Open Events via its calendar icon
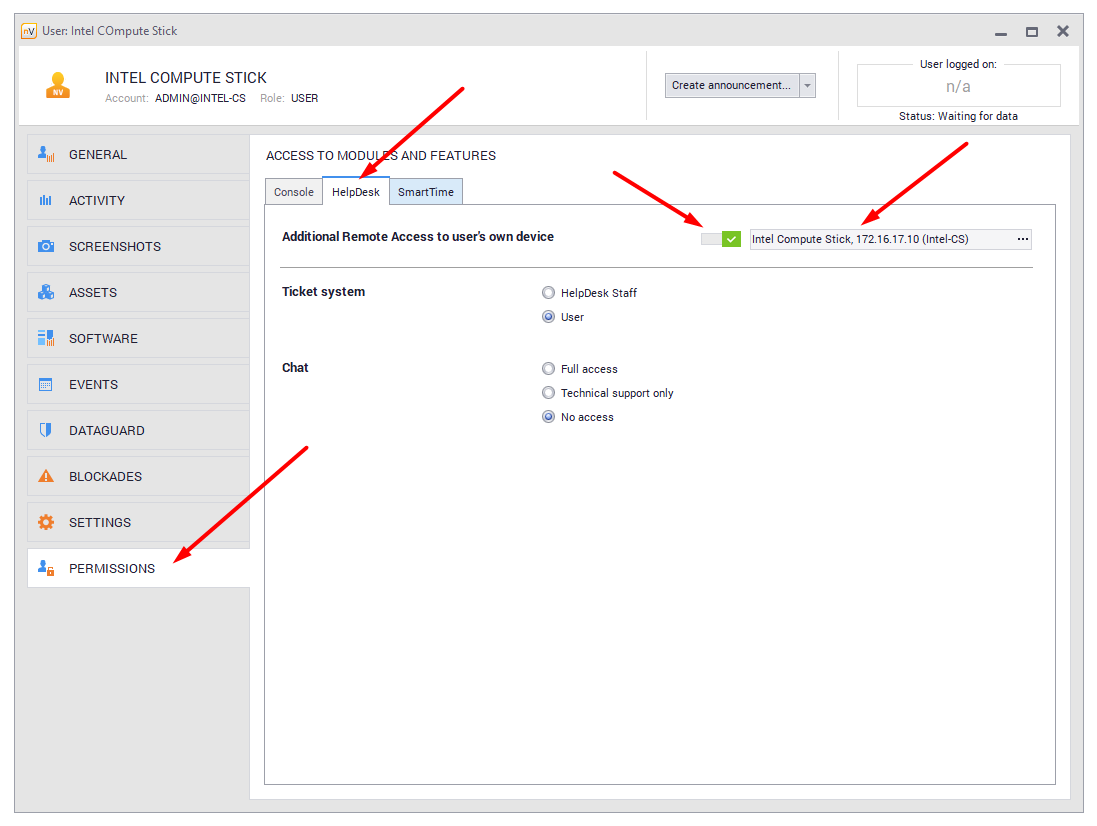 coord(46,385)
